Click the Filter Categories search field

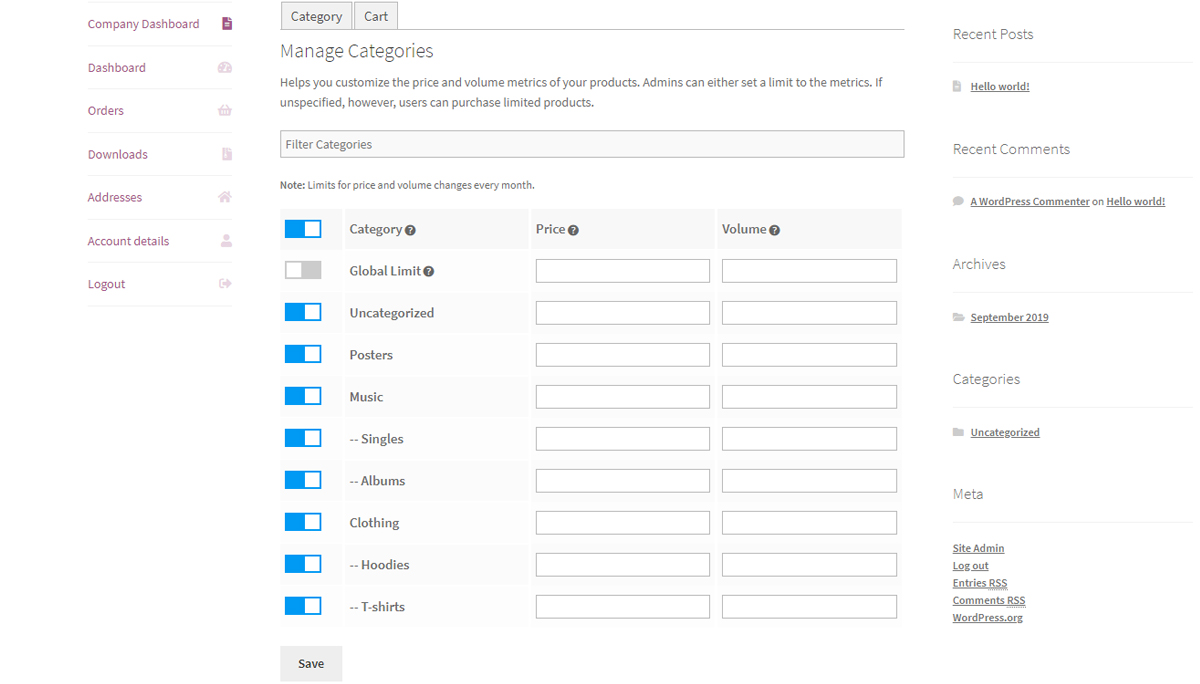(592, 144)
